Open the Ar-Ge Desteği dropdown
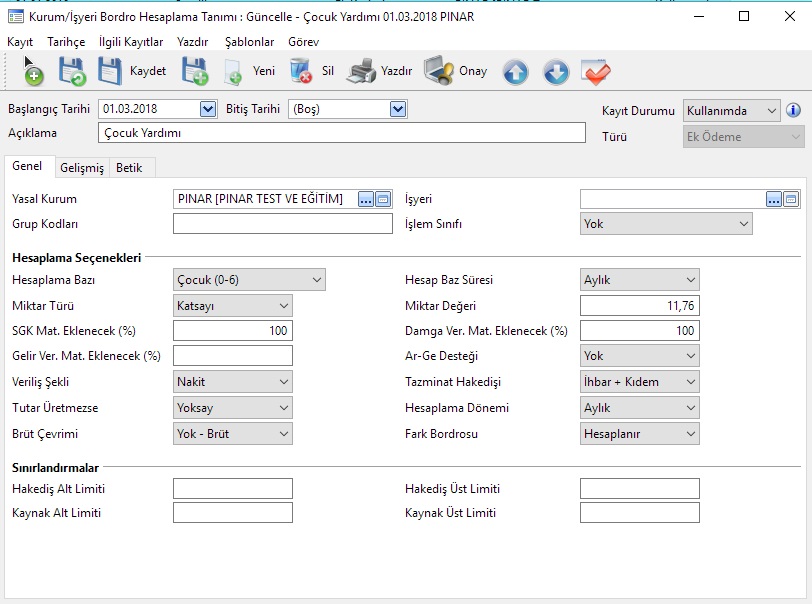This screenshot has width=812, height=604. [x=640, y=356]
